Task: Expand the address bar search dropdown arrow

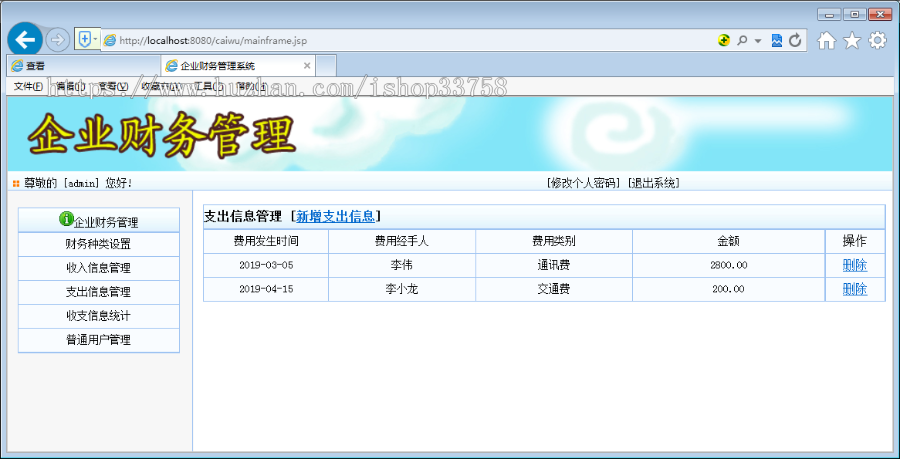Action: click(x=758, y=41)
